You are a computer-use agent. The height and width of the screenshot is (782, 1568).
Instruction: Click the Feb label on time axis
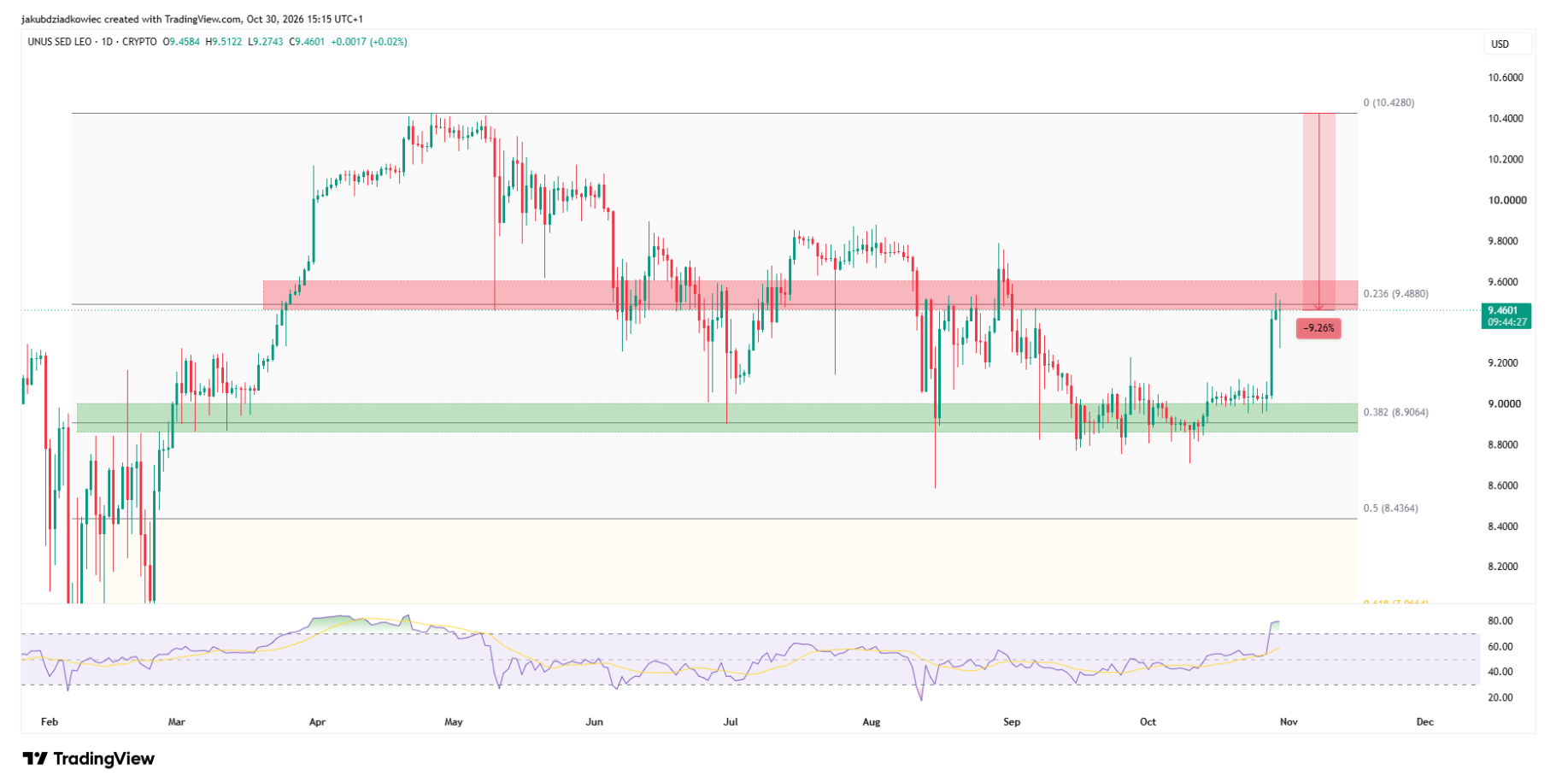click(50, 722)
